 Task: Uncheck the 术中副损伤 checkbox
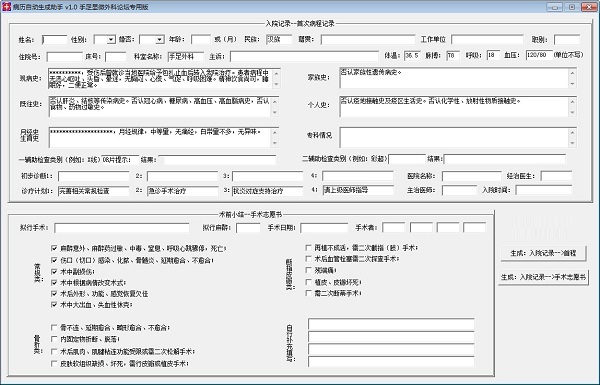(54, 271)
